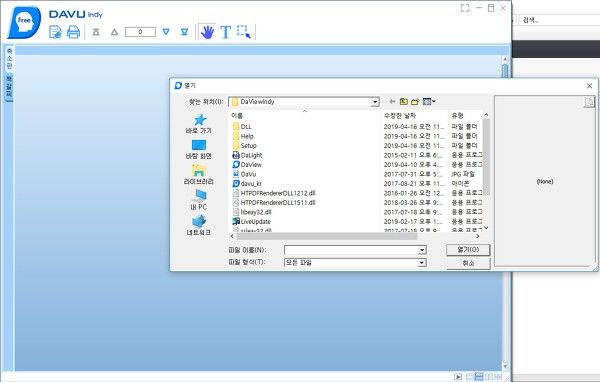
Task: Click DAVU viewer scroll down arrow
Action: coord(505,366)
